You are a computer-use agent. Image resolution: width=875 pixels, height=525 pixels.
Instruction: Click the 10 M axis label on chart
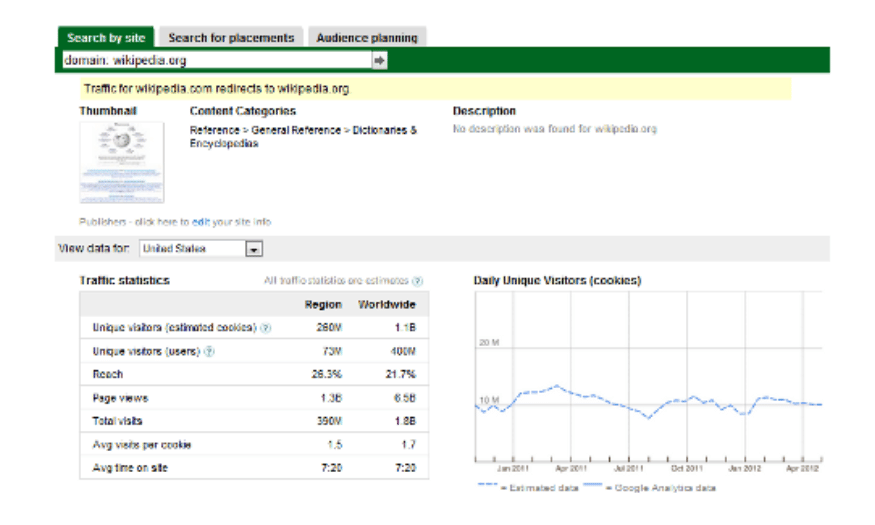pyautogui.click(x=489, y=401)
